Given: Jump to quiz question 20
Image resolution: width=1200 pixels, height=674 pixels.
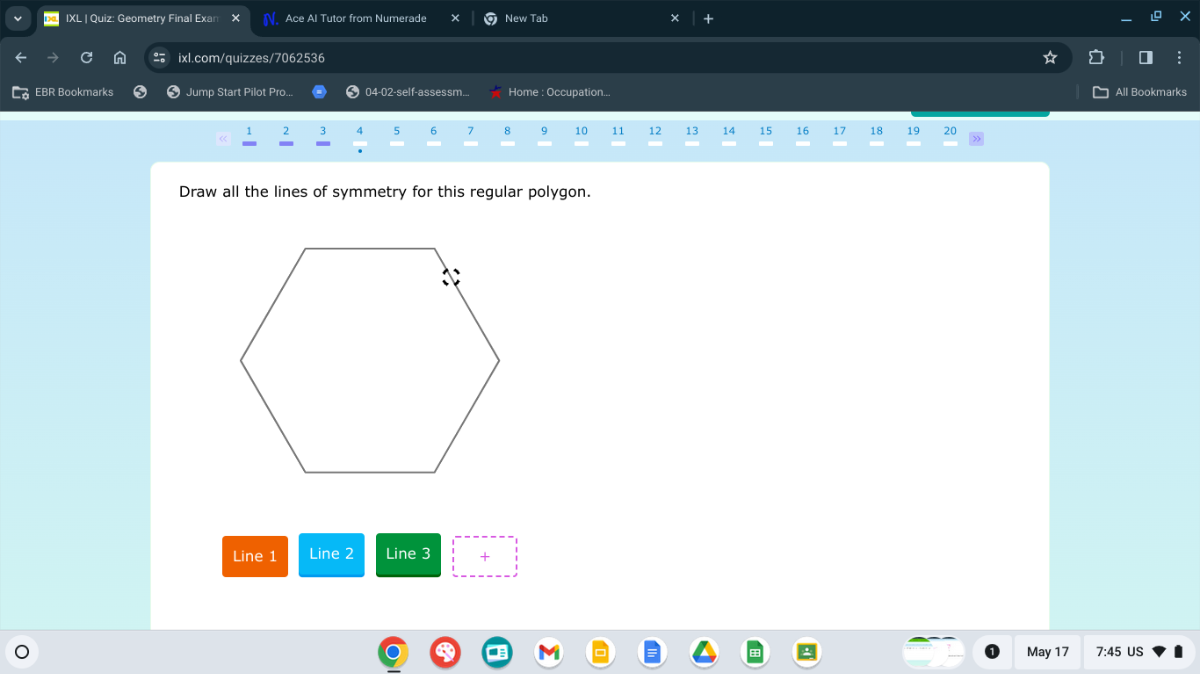Looking at the screenshot, I should pos(950,131).
